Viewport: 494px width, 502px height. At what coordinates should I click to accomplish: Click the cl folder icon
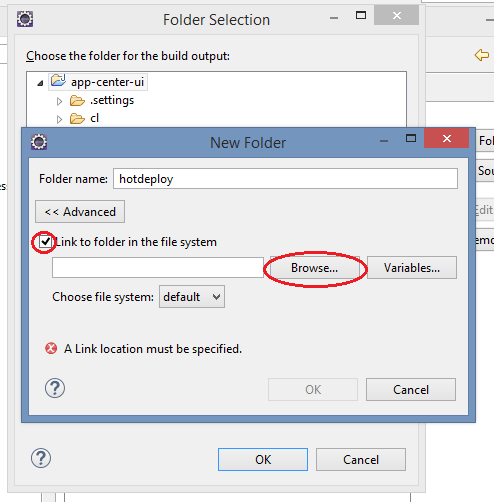click(77, 118)
